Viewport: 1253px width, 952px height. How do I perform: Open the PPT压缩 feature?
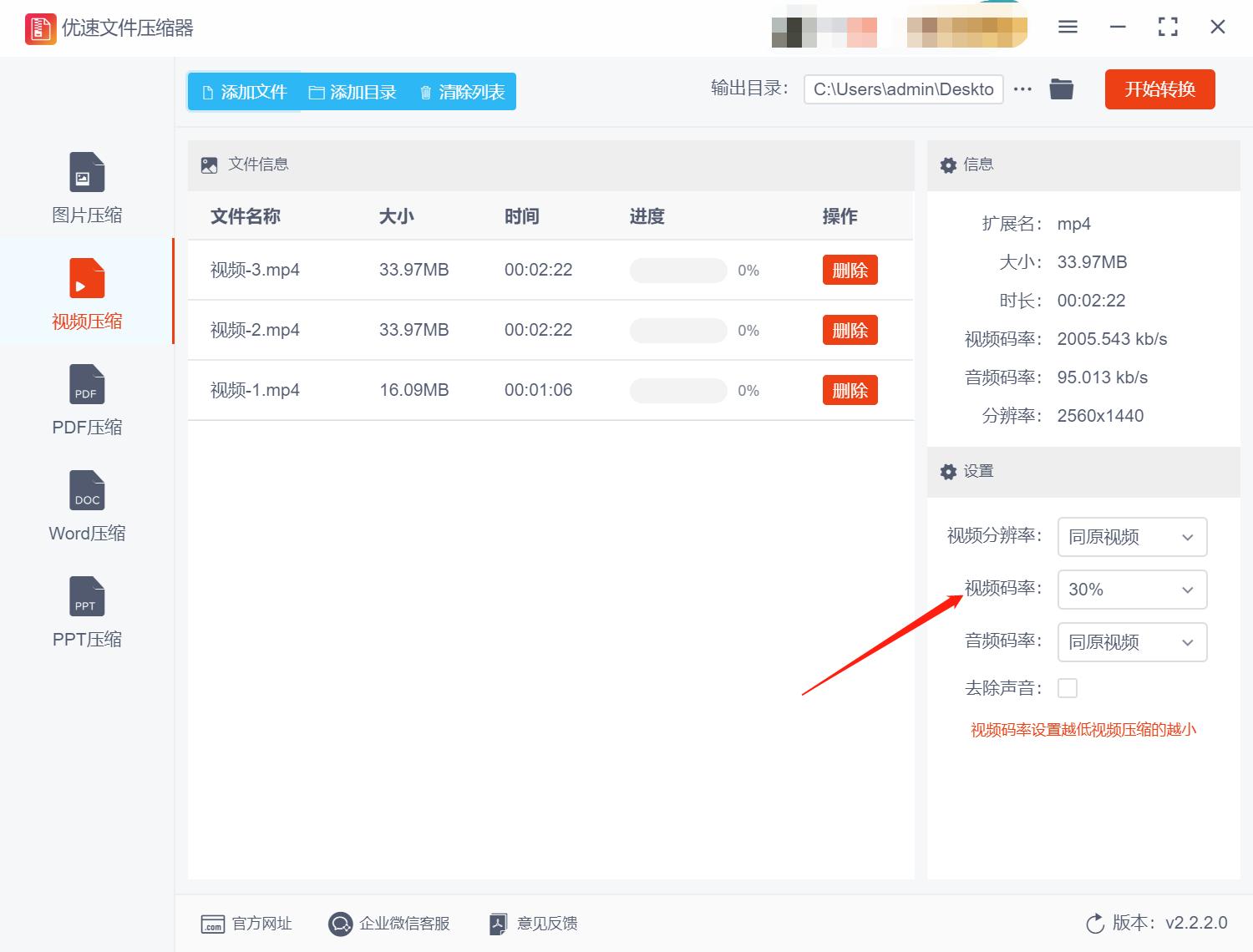coord(86,610)
